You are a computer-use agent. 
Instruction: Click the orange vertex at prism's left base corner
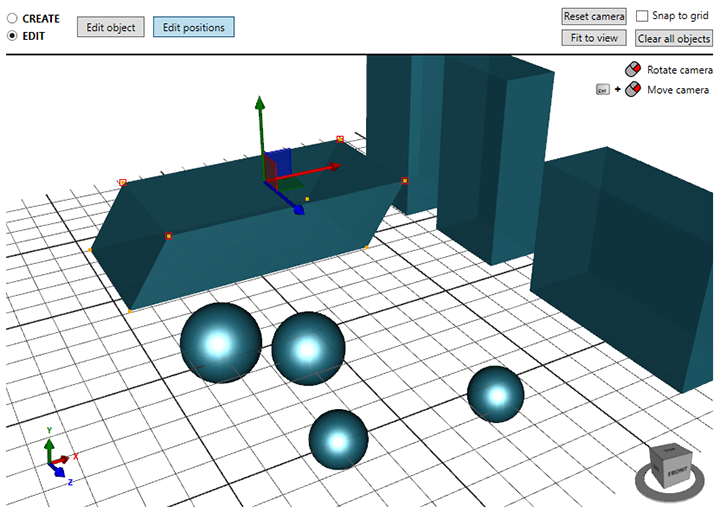pyautogui.click(x=90, y=250)
